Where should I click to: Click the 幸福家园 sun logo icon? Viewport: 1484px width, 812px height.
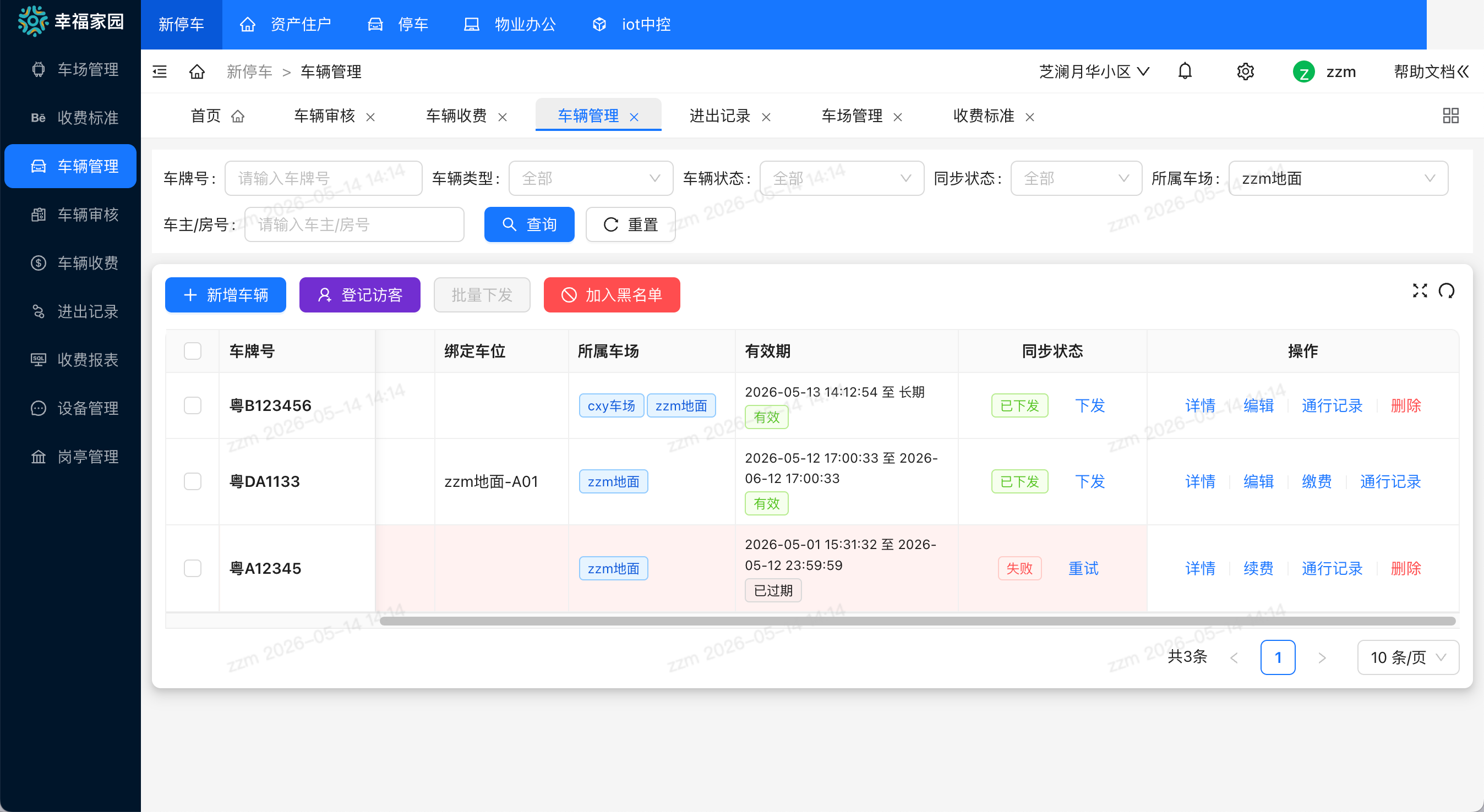coord(33,22)
